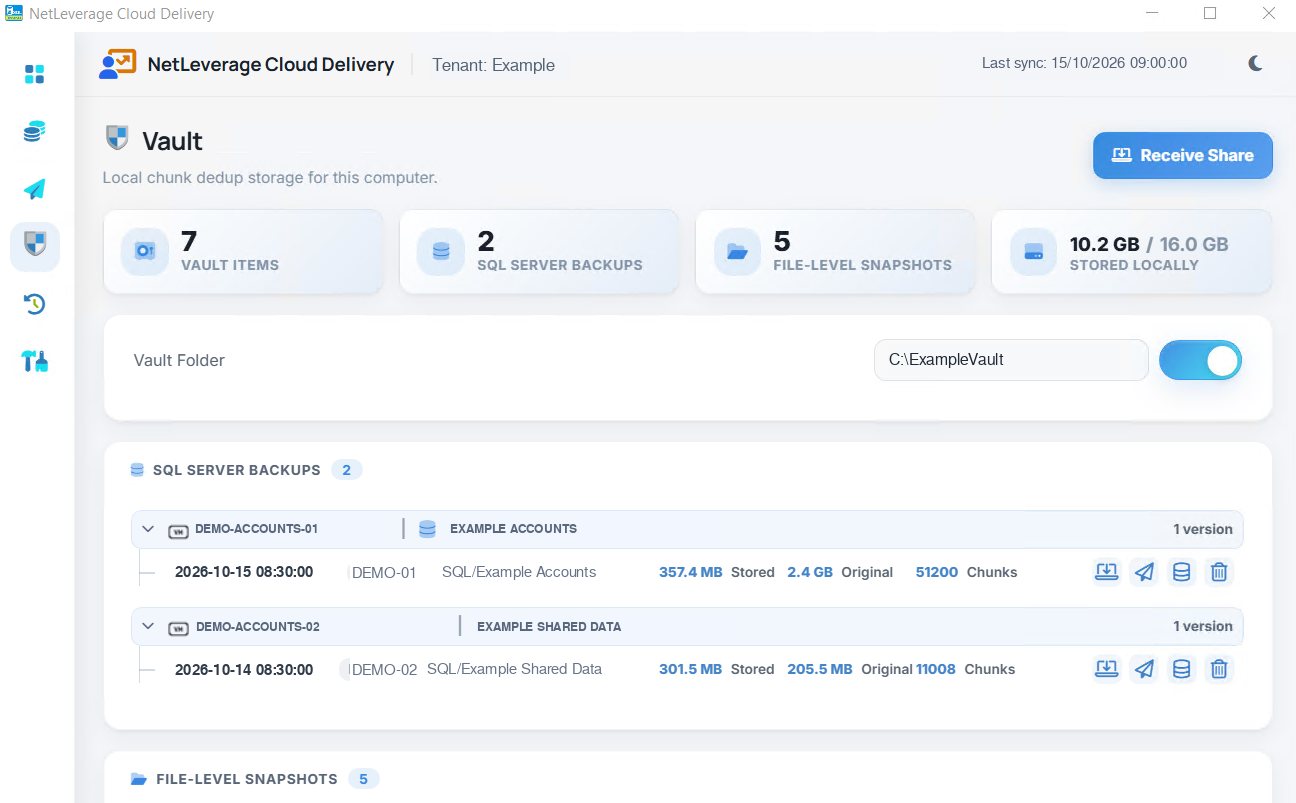Restore Example Accounts to database icon
1296x803 pixels.
tap(1181, 572)
